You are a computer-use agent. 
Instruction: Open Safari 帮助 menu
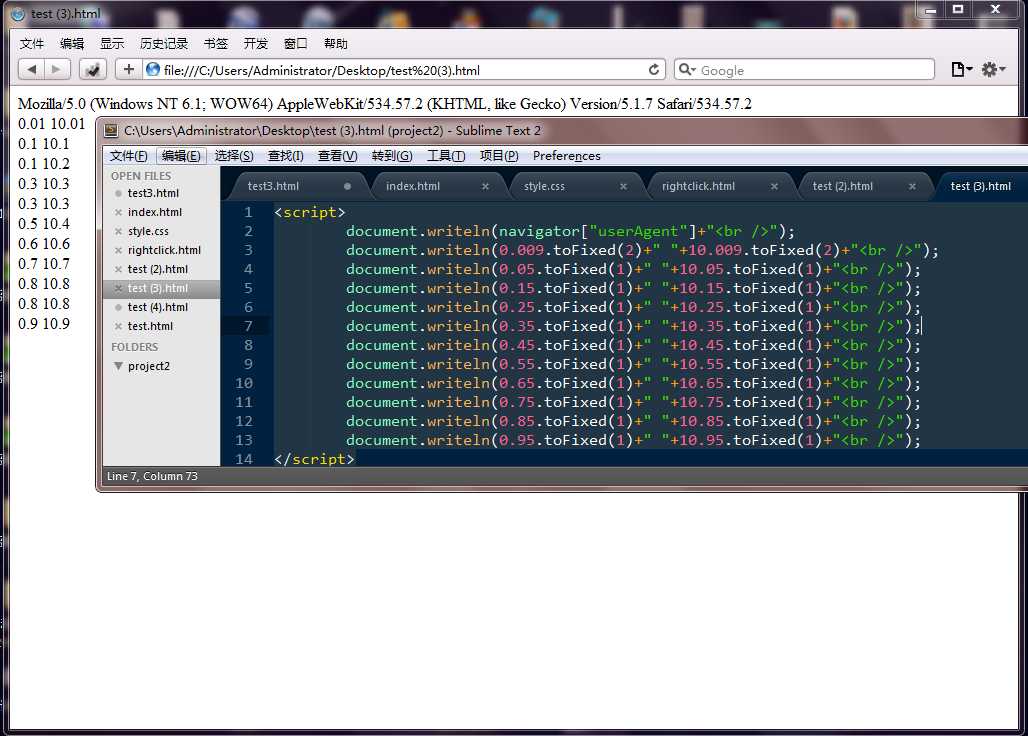tap(336, 43)
